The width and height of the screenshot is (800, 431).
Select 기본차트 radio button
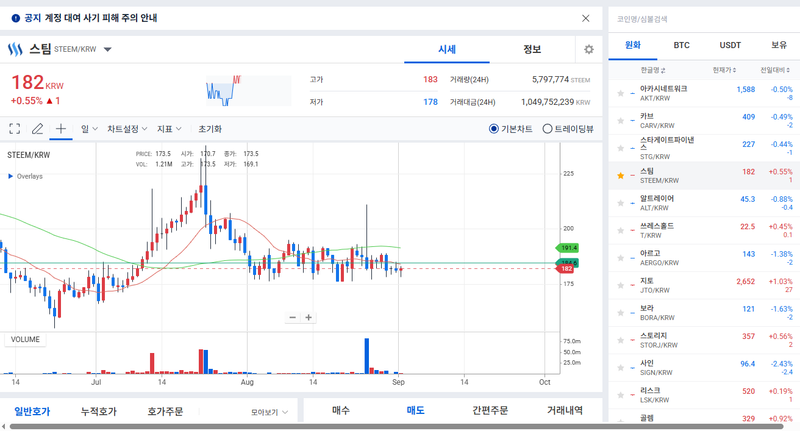tap(493, 129)
